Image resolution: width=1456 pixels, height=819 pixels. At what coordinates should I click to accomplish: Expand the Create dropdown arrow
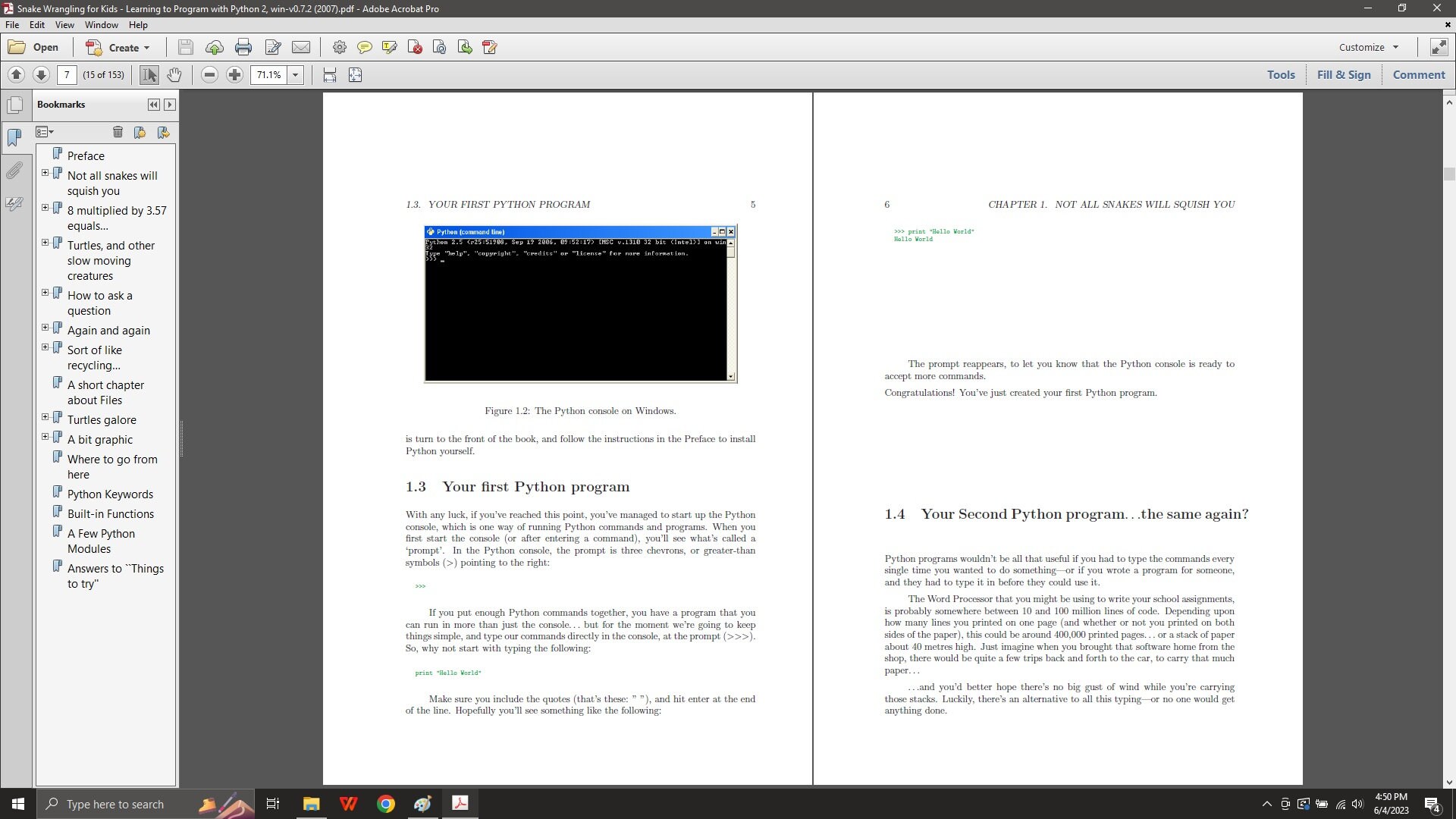click(147, 48)
